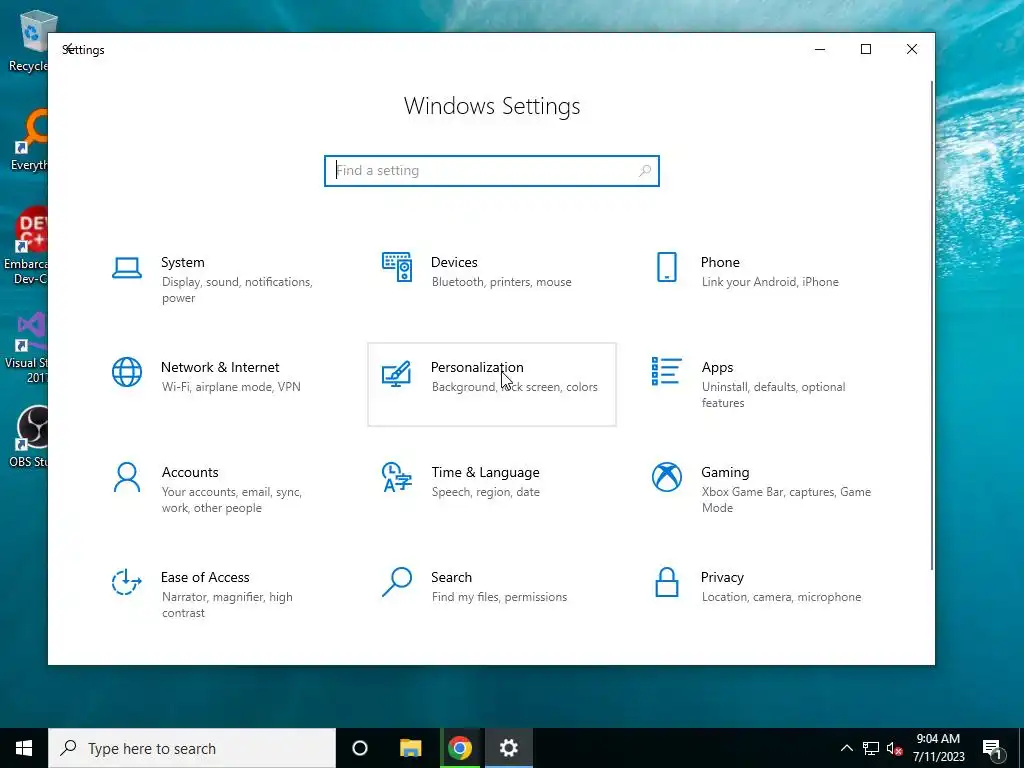Open the Phone settings icon
The image size is (1024, 768).
pyautogui.click(x=666, y=267)
